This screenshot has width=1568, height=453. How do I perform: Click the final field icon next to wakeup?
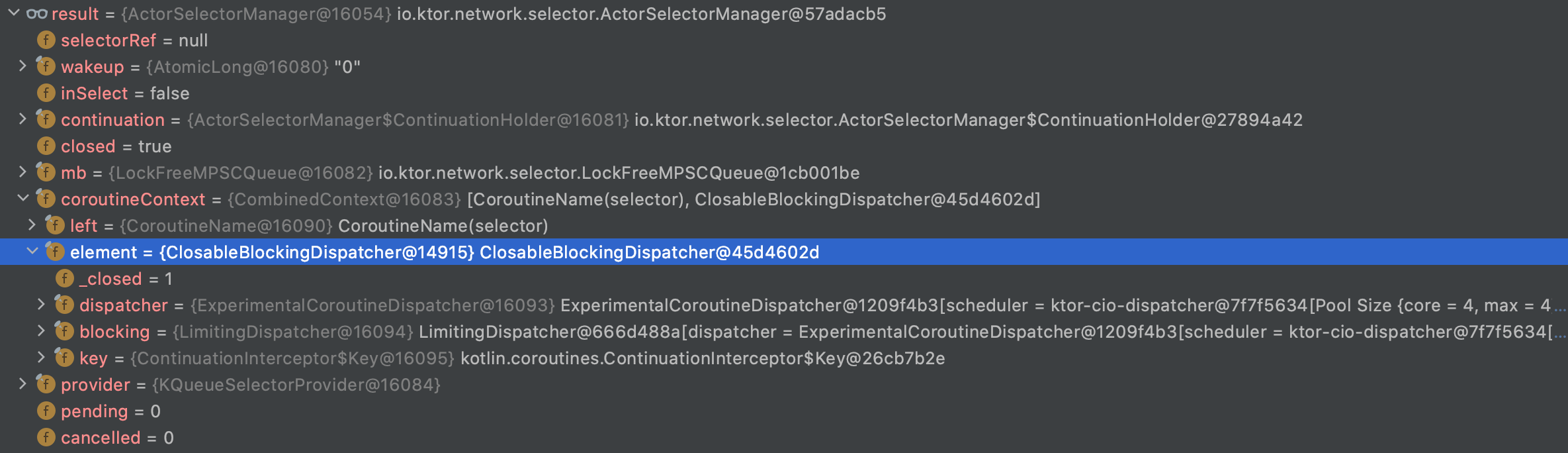44,66
